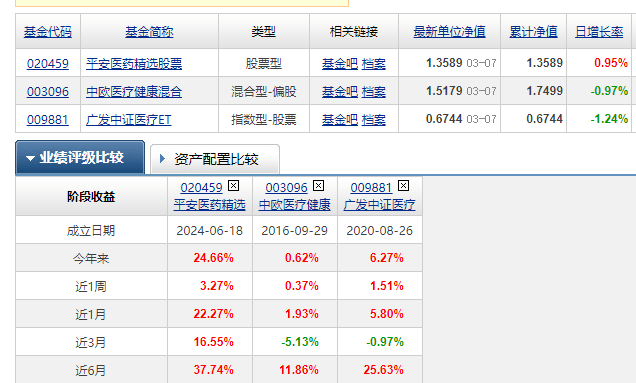Select 指数型-股票 type cell
636x383 pixels.
click(264, 119)
